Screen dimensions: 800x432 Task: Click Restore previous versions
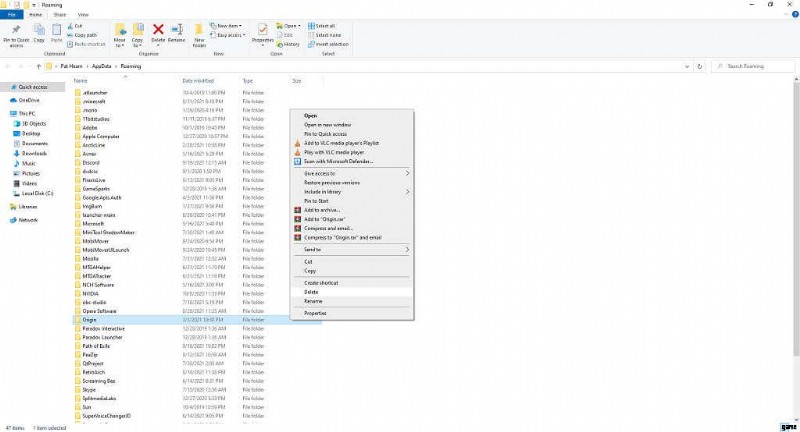352,183
